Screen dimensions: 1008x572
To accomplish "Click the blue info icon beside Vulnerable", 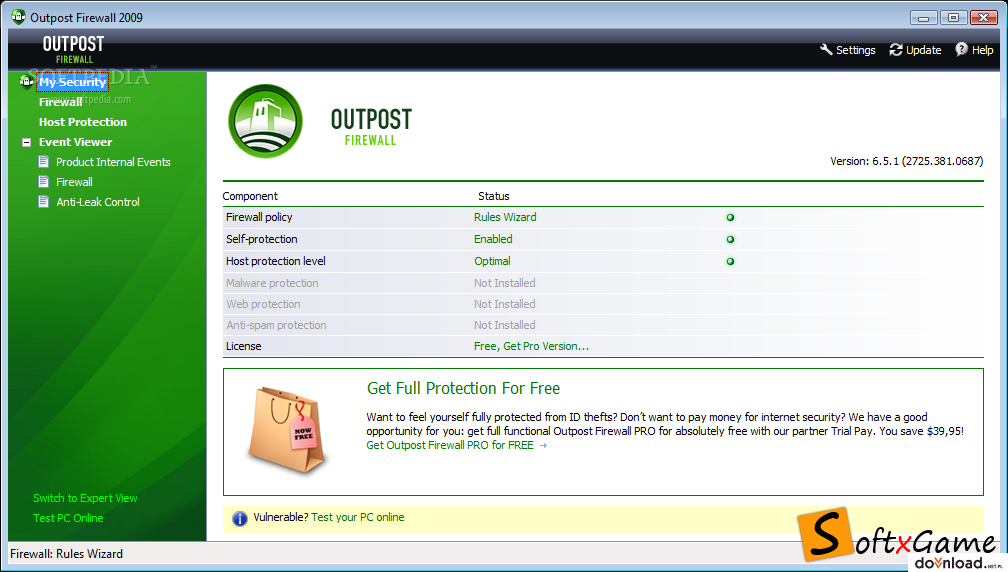I will coord(240,518).
